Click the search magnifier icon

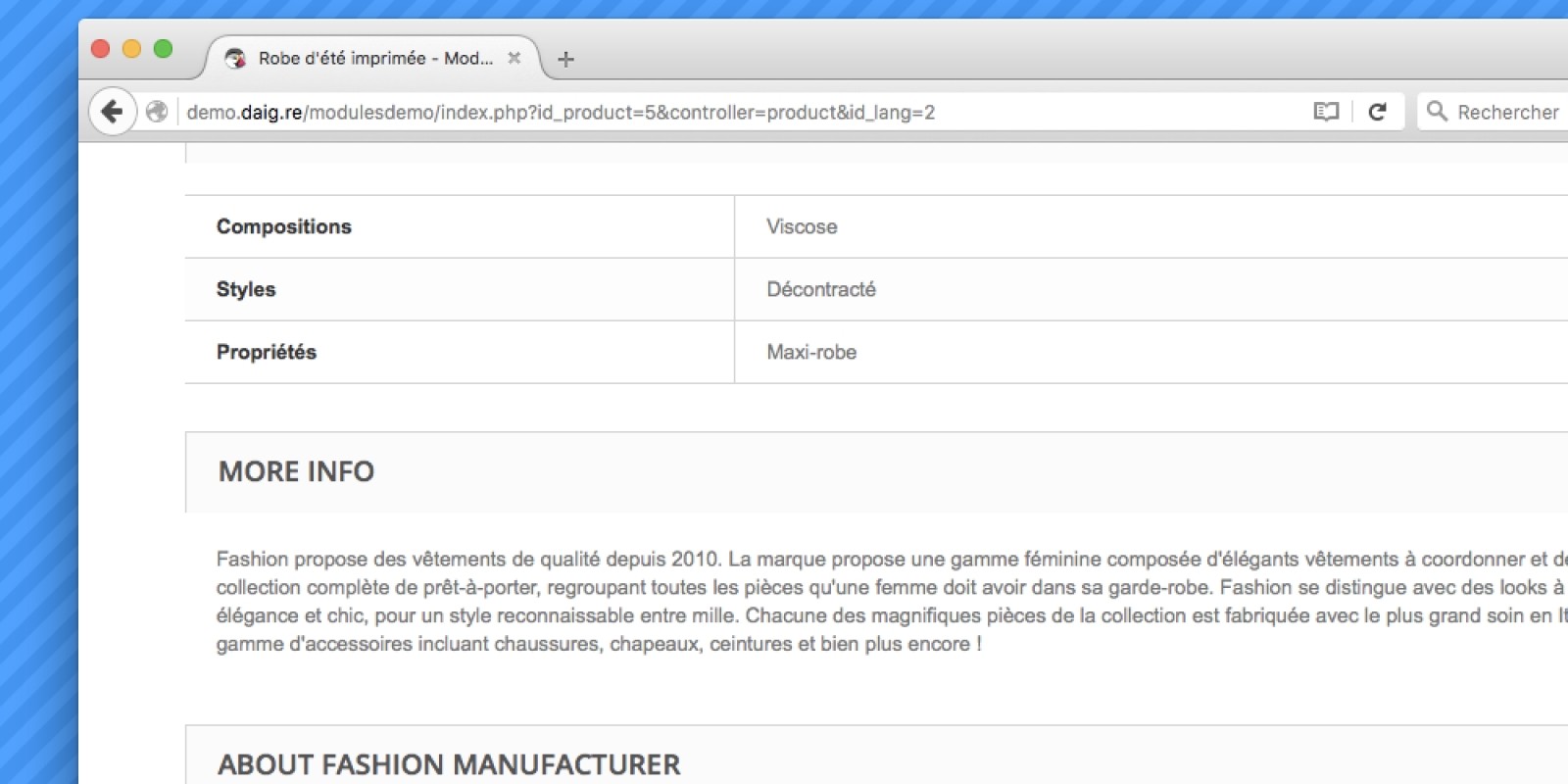(1437, 111)
